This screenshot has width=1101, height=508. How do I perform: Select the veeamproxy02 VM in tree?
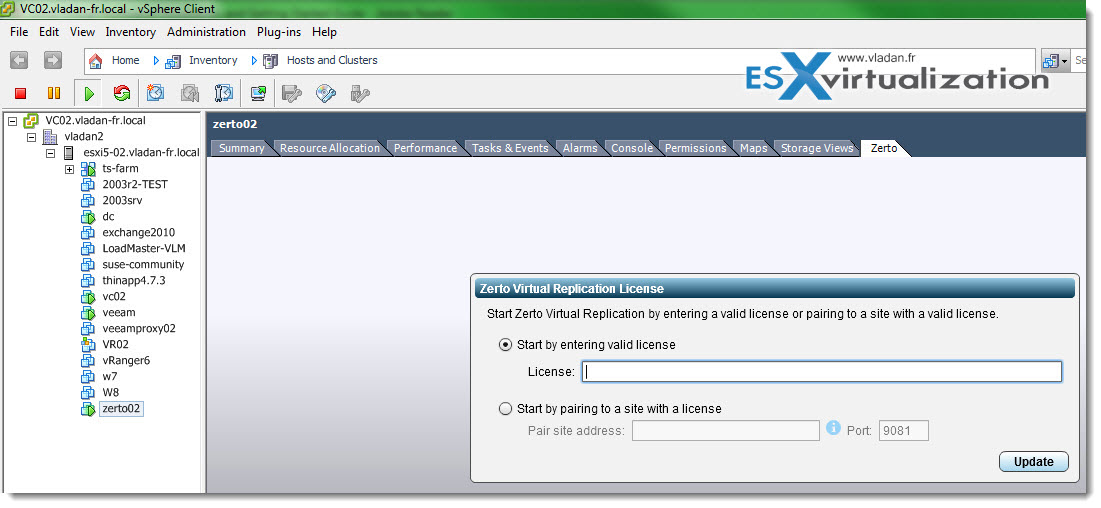tap(139, 328)
